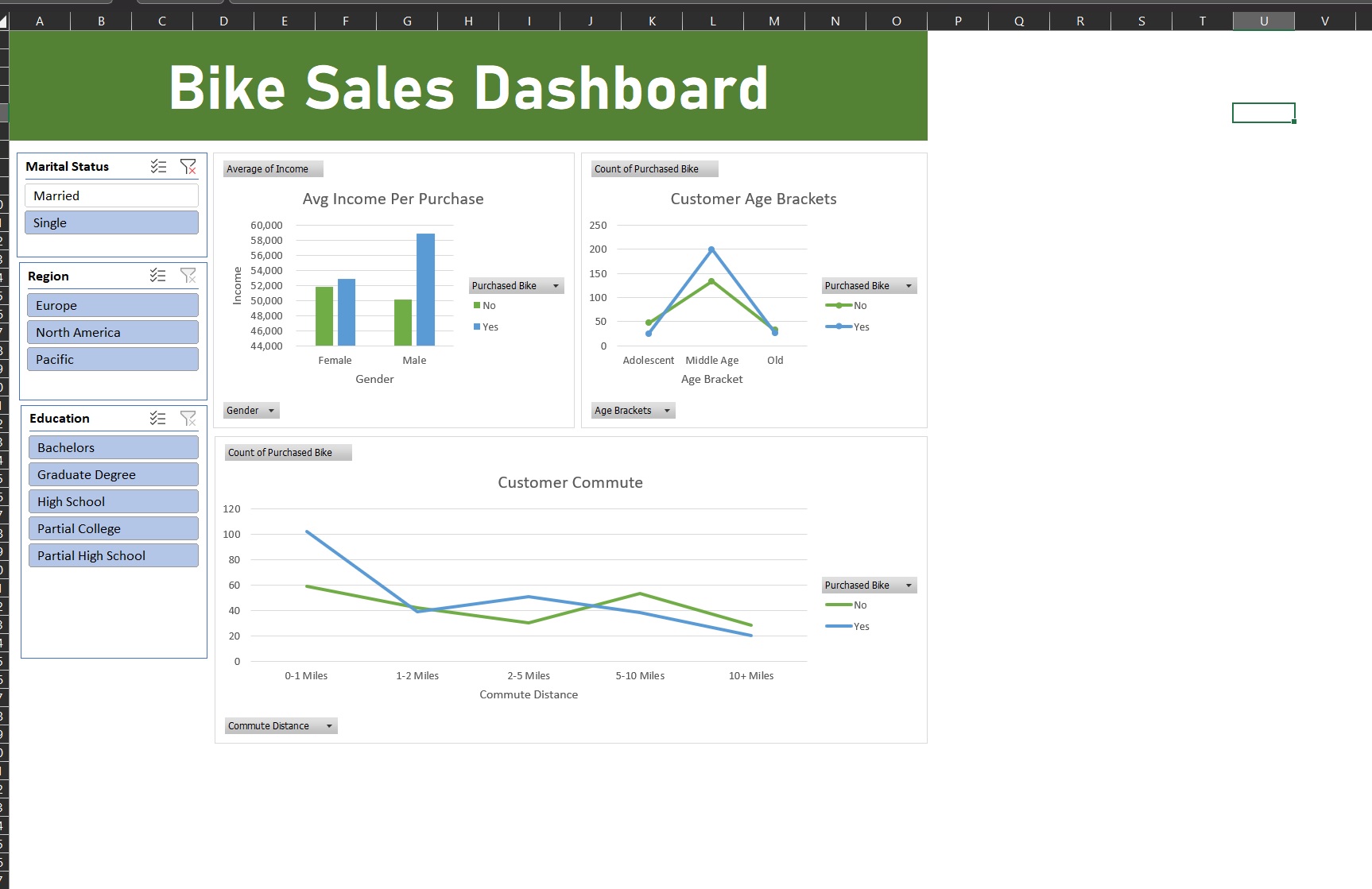Toggle the Europe region filter
This screenshot has height=889, width=1372.
pos(113,306)
